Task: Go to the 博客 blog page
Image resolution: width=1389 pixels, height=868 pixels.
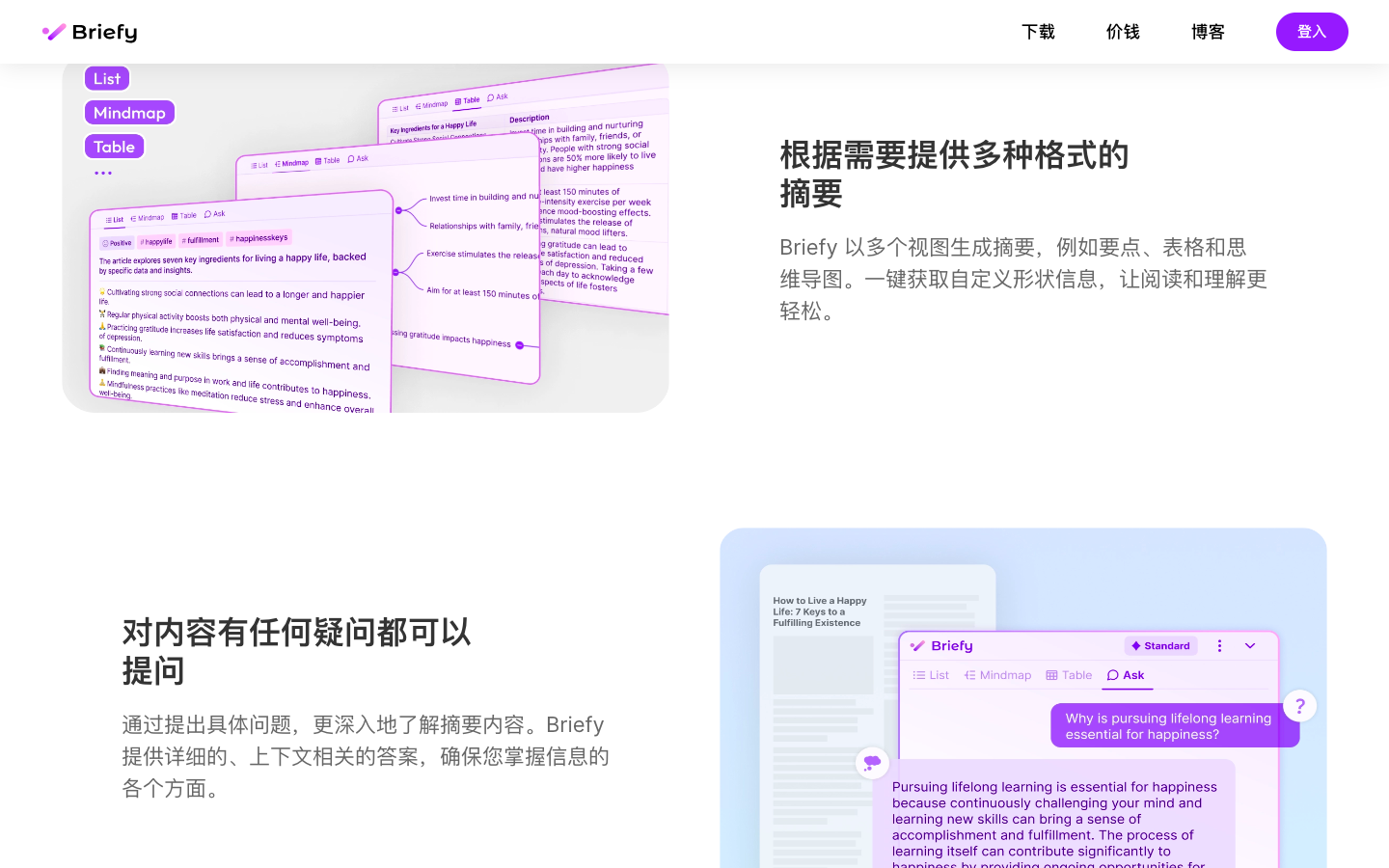Action: (x=1208, y=32)
